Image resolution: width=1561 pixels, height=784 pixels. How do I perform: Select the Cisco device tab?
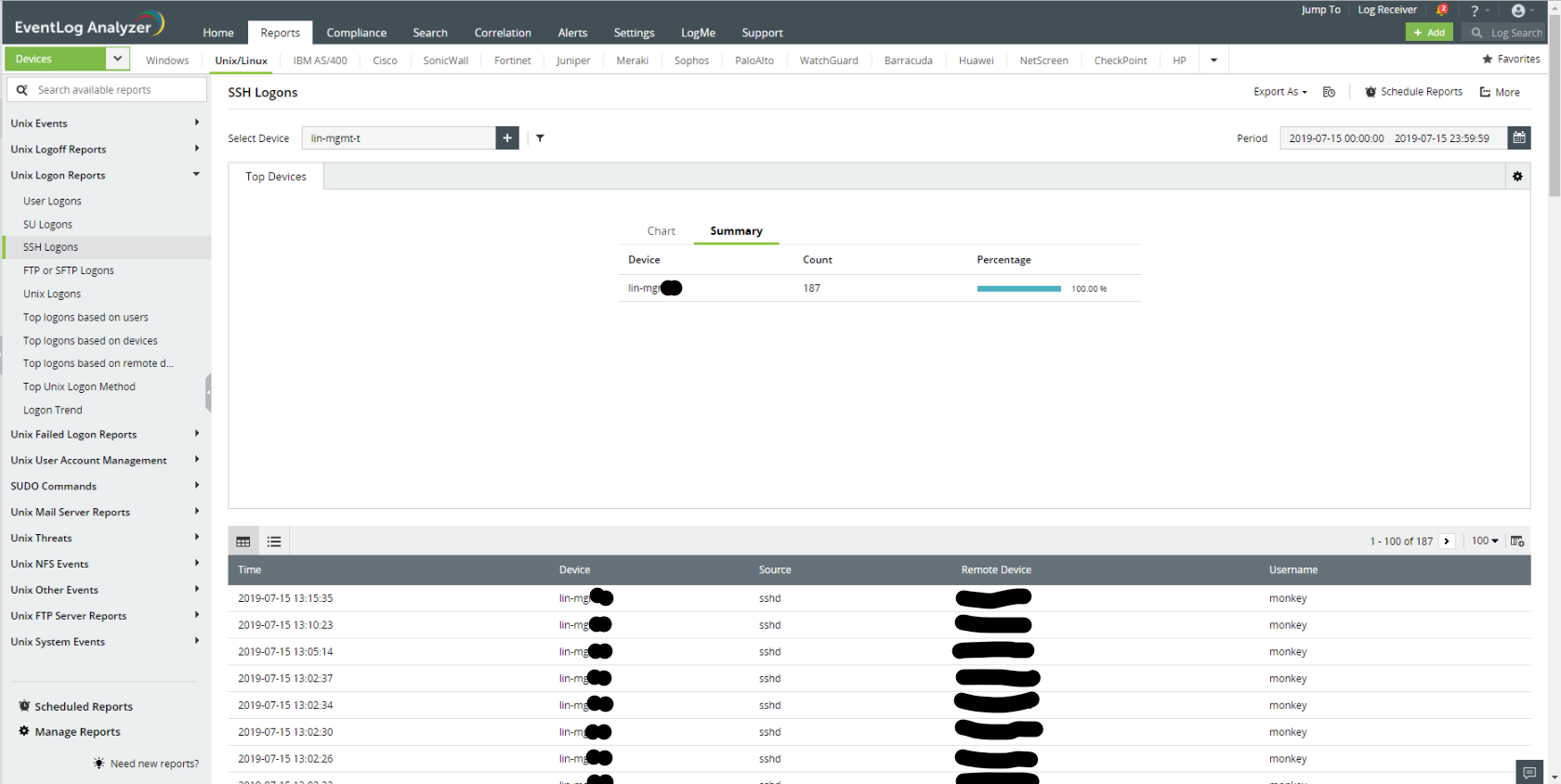tap(385, 60)
